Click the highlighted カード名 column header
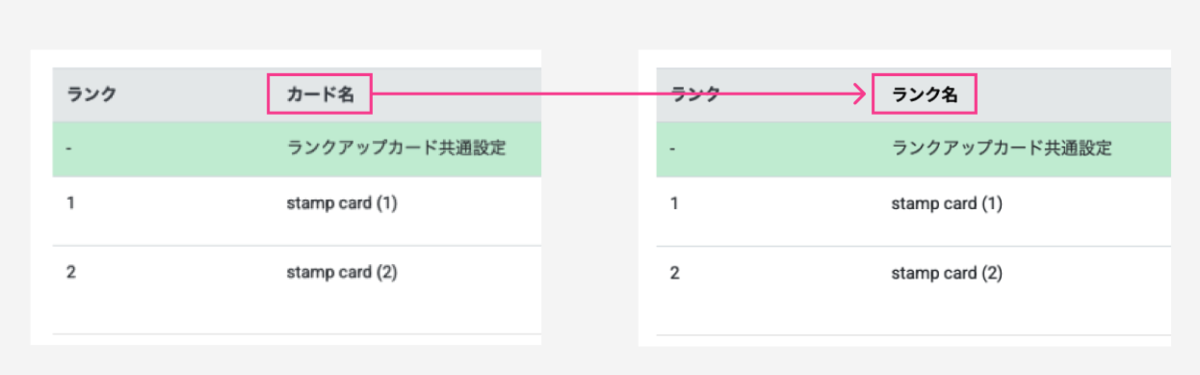Image resolution: width=1200 pixels, height=375 pixels. [320, 95]
